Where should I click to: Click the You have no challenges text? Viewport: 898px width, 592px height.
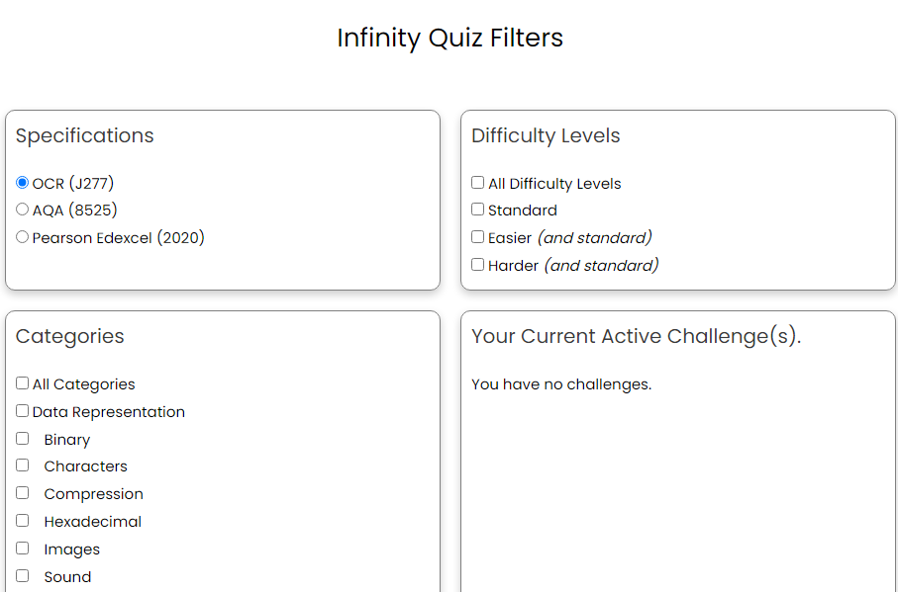tap(562, 384)
